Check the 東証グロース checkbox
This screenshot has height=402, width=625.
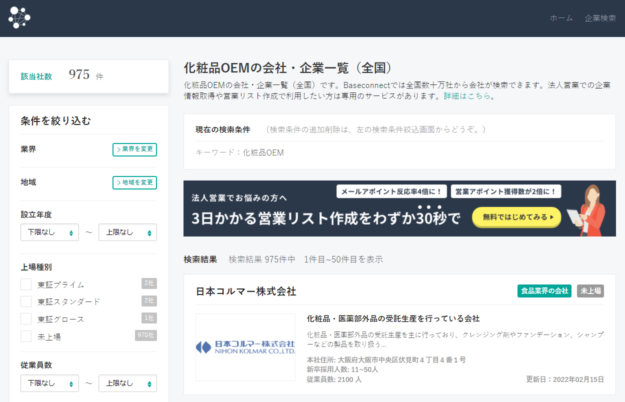tap(26, 319)
